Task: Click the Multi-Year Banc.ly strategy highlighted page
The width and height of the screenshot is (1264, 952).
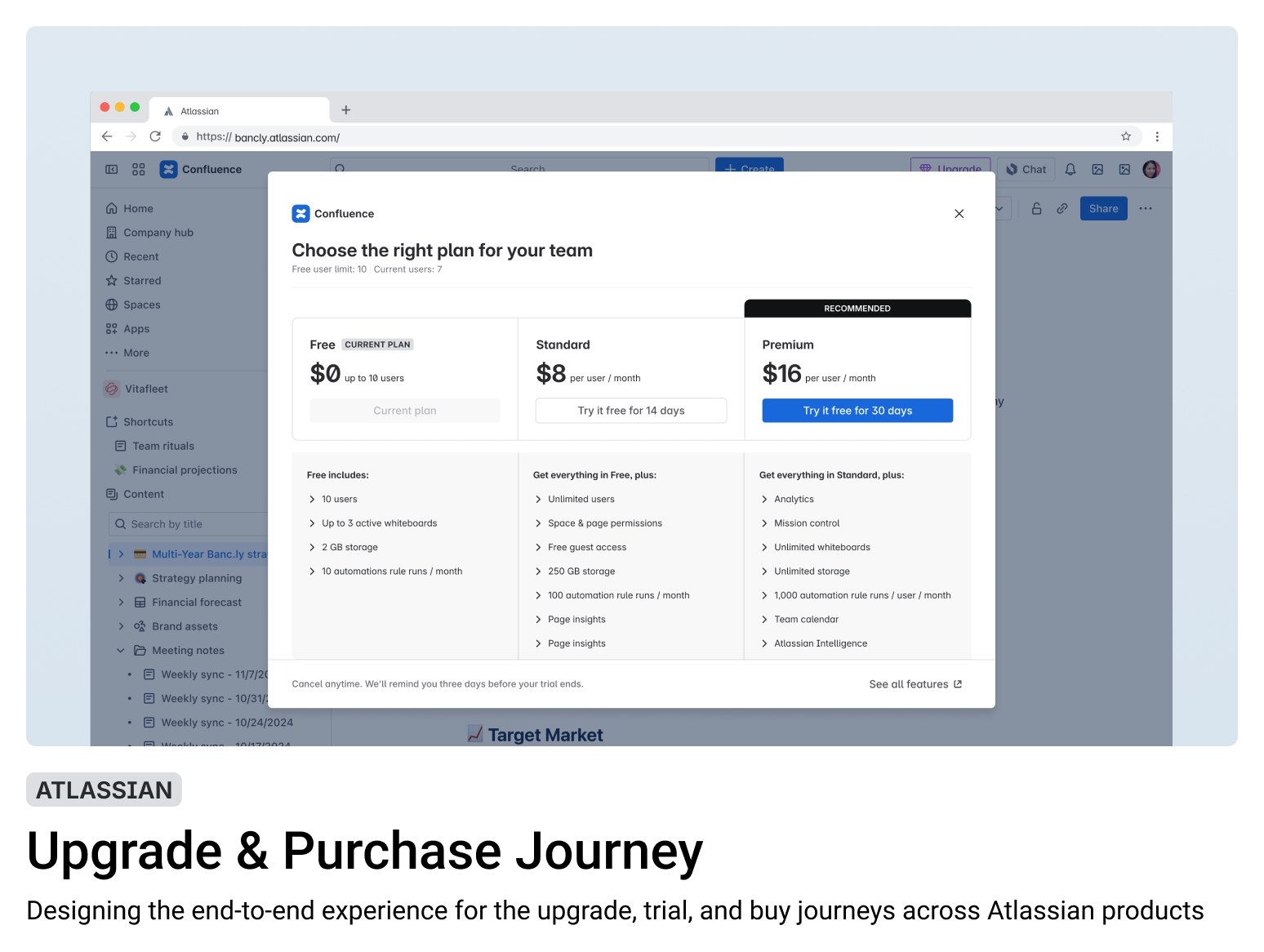Action: pos(208,554)
